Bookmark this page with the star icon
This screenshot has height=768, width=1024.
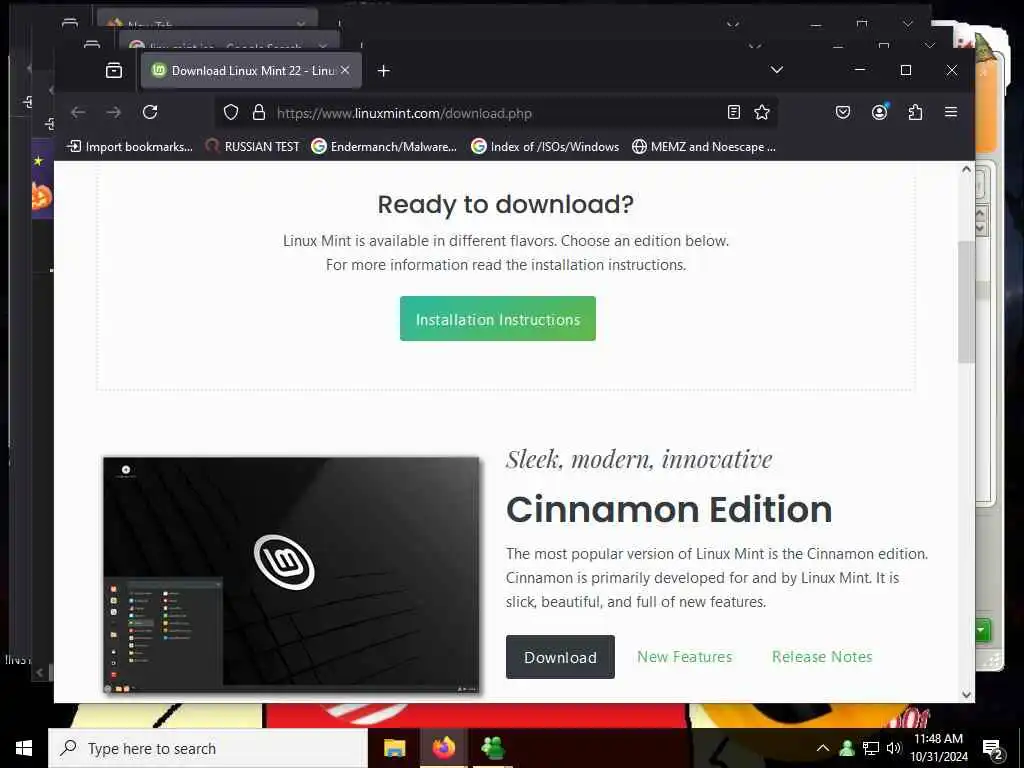coord(761,112)
